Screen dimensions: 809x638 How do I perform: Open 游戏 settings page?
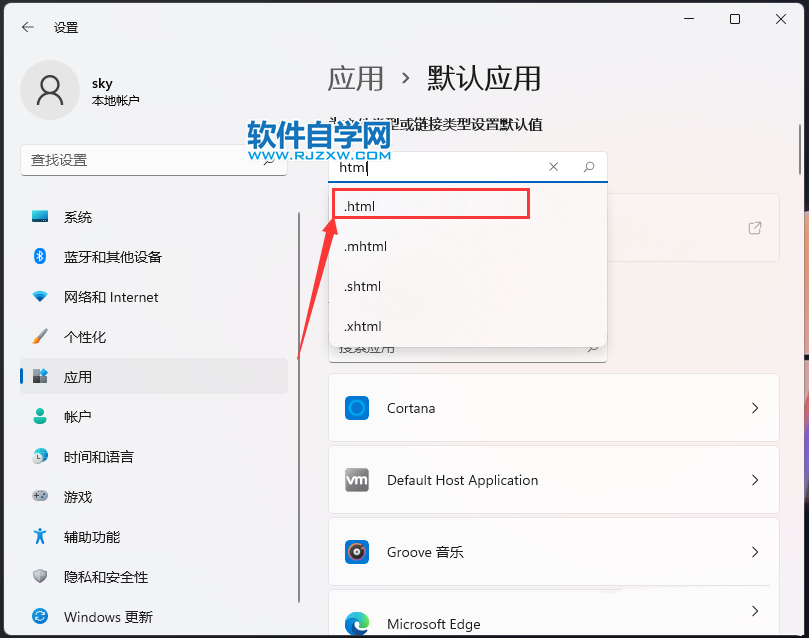154,497
